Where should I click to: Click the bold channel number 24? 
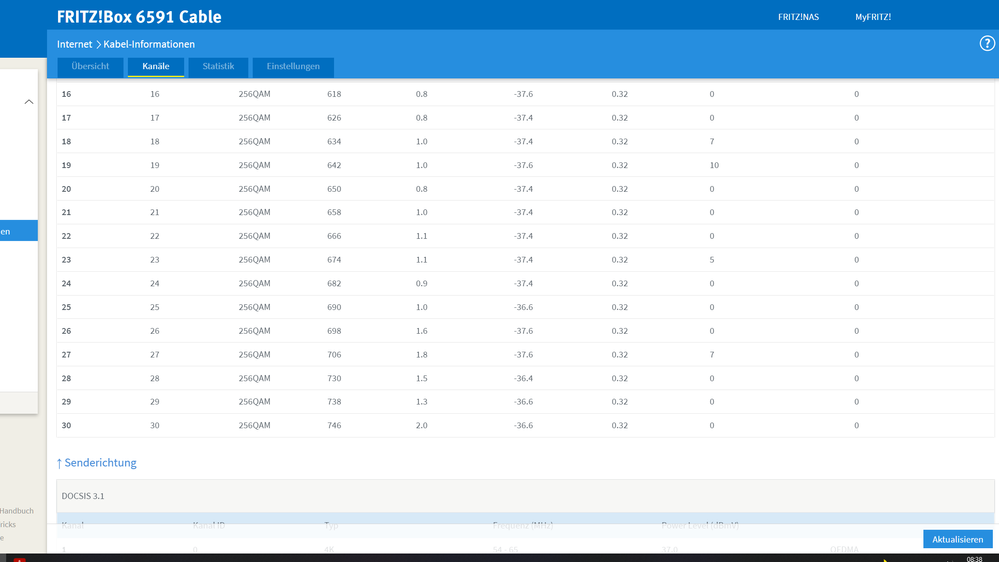(x=66, y=284)
